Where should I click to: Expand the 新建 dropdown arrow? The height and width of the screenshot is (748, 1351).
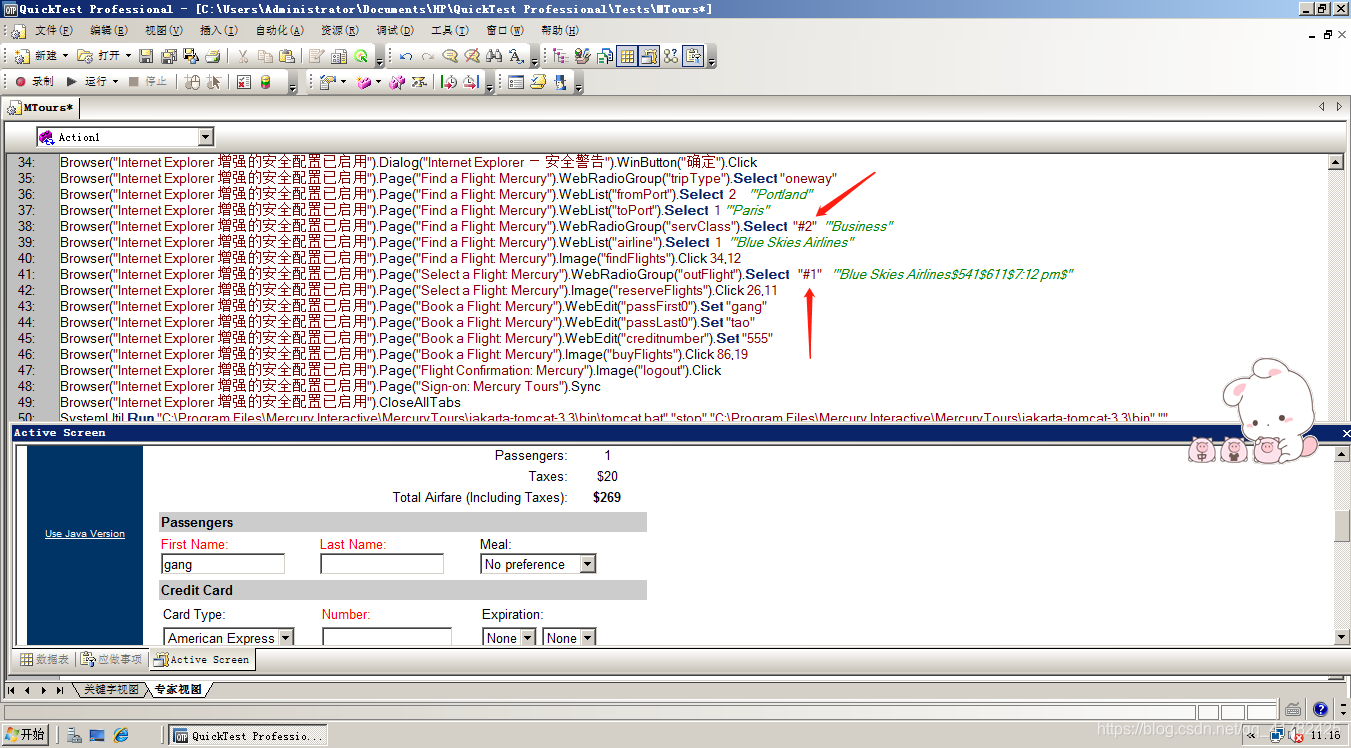[66, 56]
